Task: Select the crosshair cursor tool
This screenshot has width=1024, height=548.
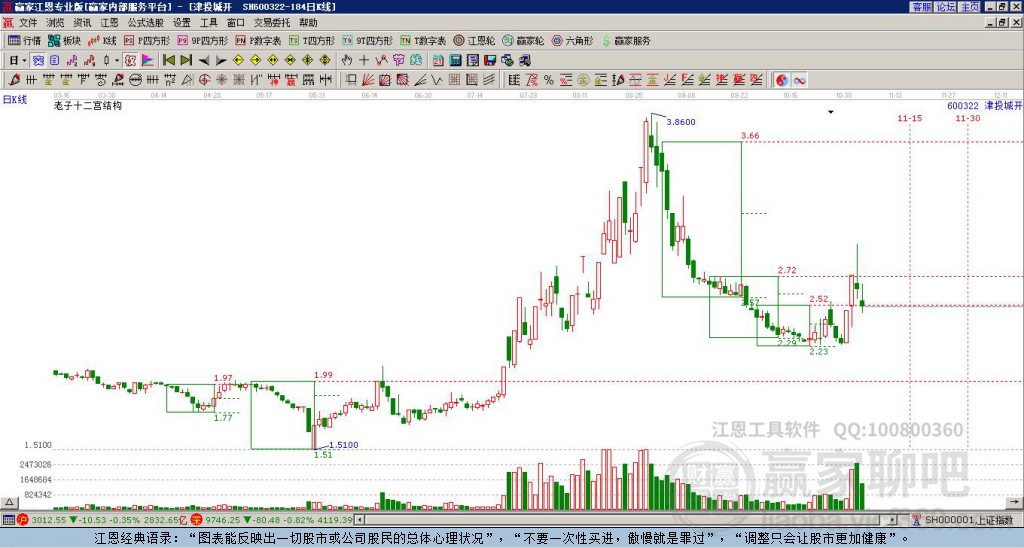Action: click(x=364, y=60)
